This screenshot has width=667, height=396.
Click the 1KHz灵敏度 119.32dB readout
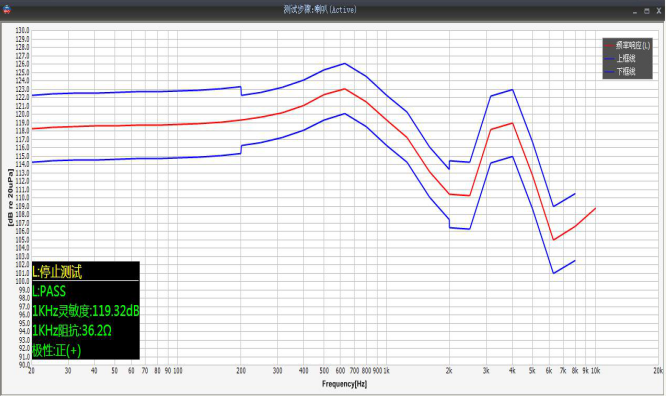tap(86, 311)
